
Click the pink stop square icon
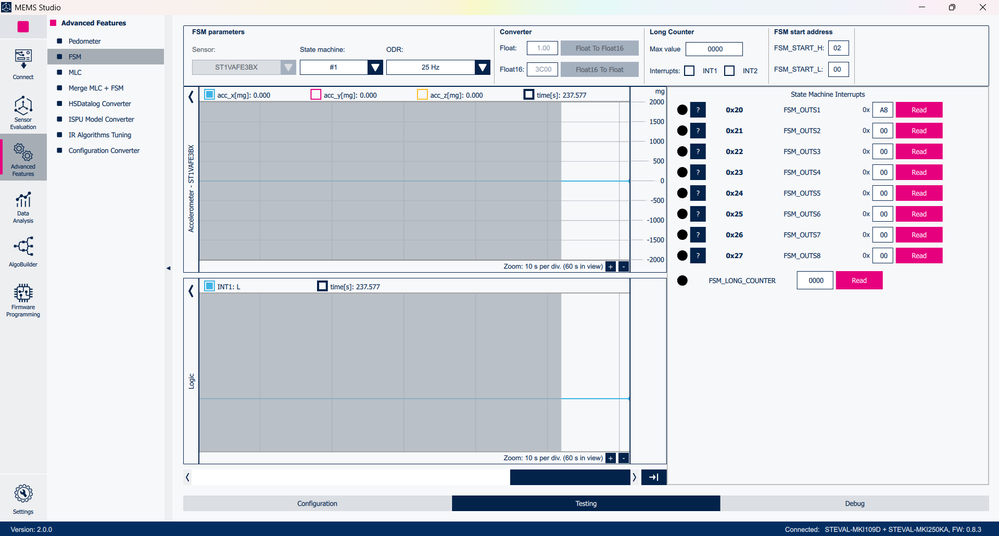(23, 27)
